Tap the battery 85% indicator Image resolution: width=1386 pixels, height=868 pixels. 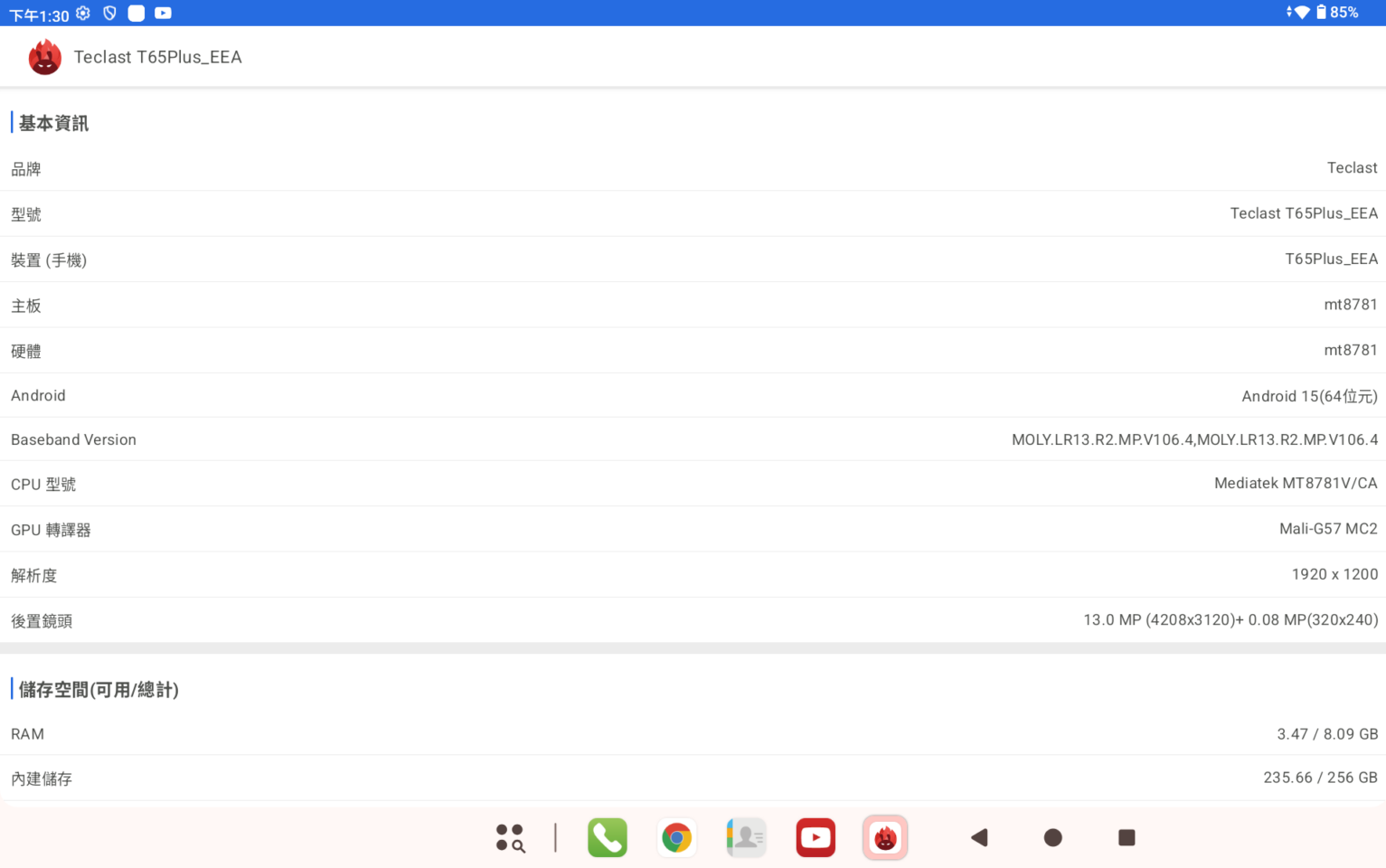pos(1337,13)
